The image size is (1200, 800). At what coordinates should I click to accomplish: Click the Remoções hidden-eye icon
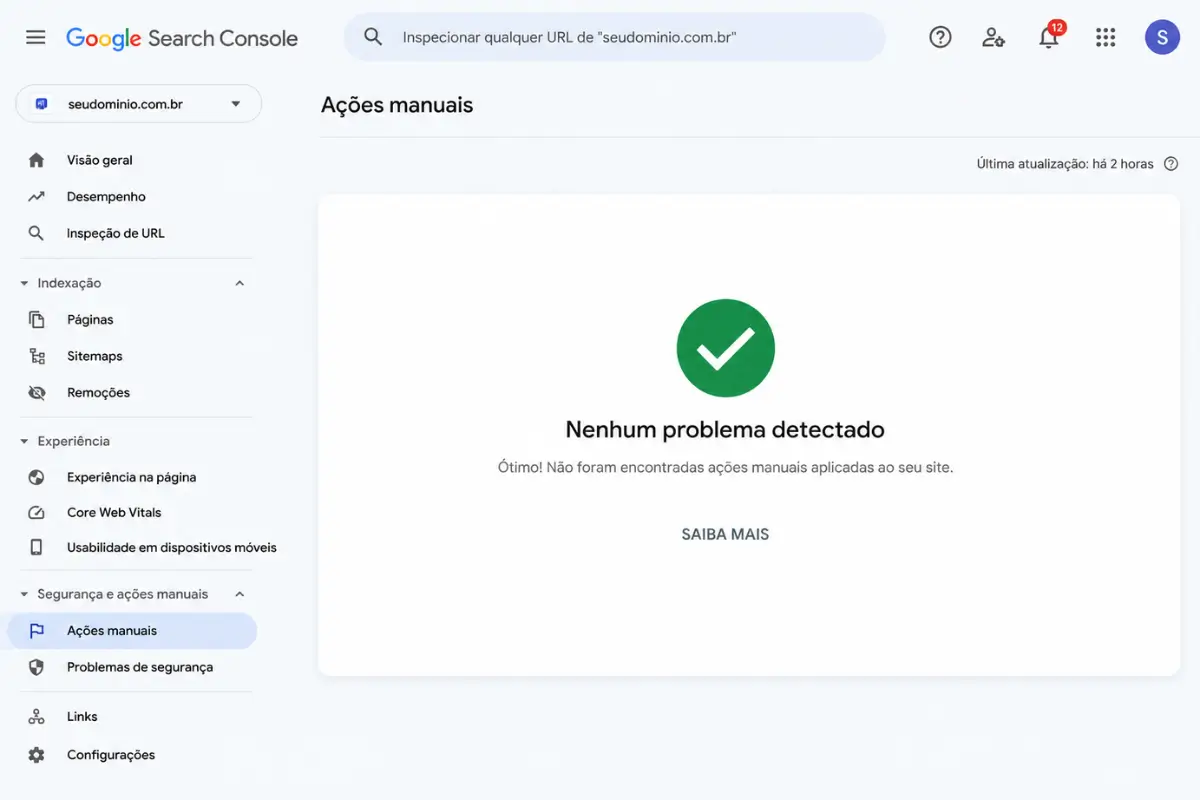[x=37, y=393]
